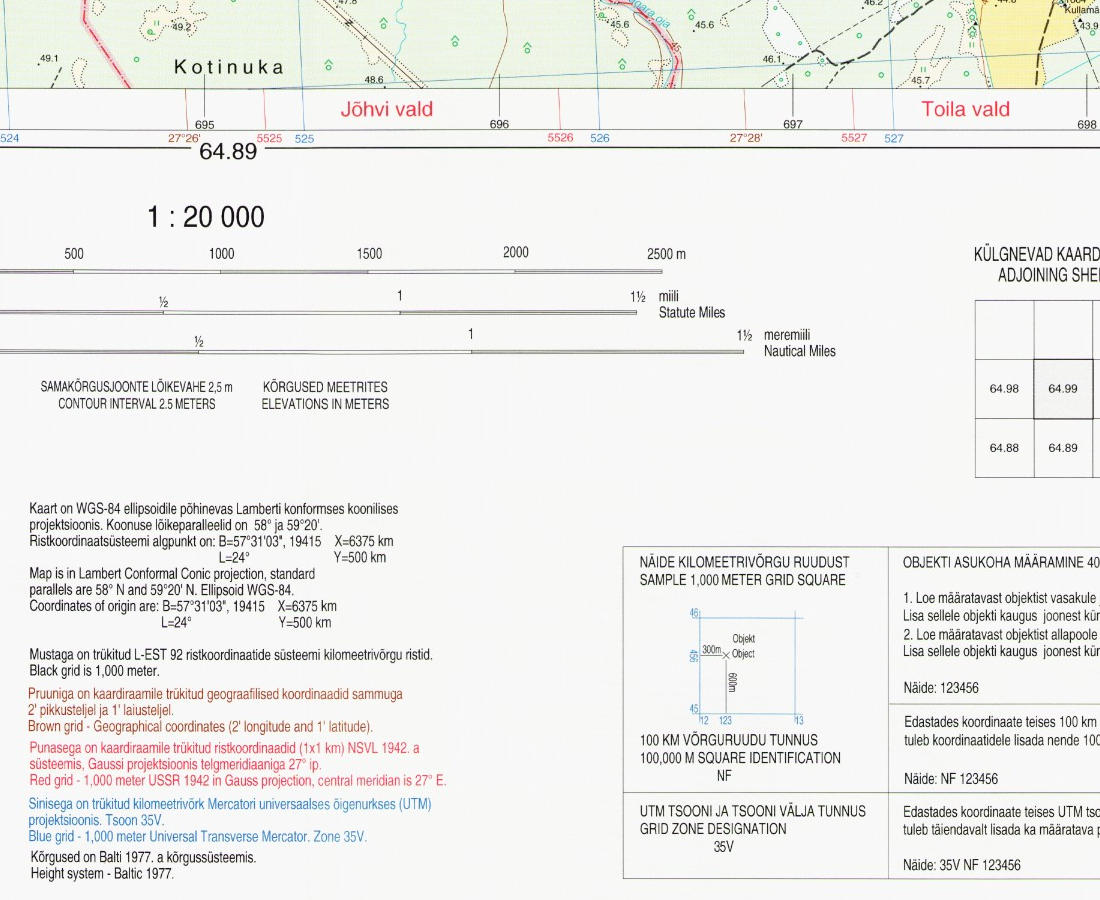Click the 1000 mark on metric scale bar

pos(221,254)
